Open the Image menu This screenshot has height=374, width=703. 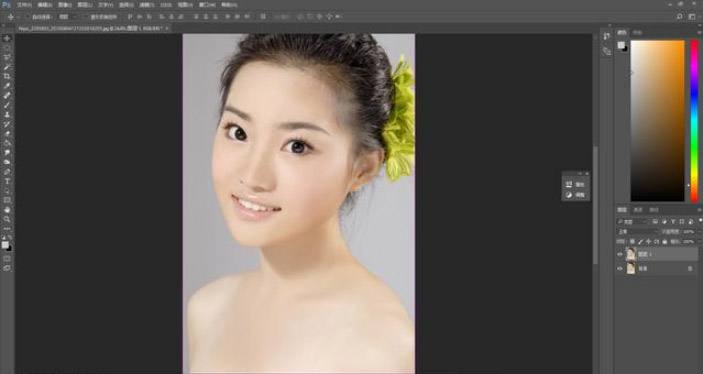click(65, 4)
